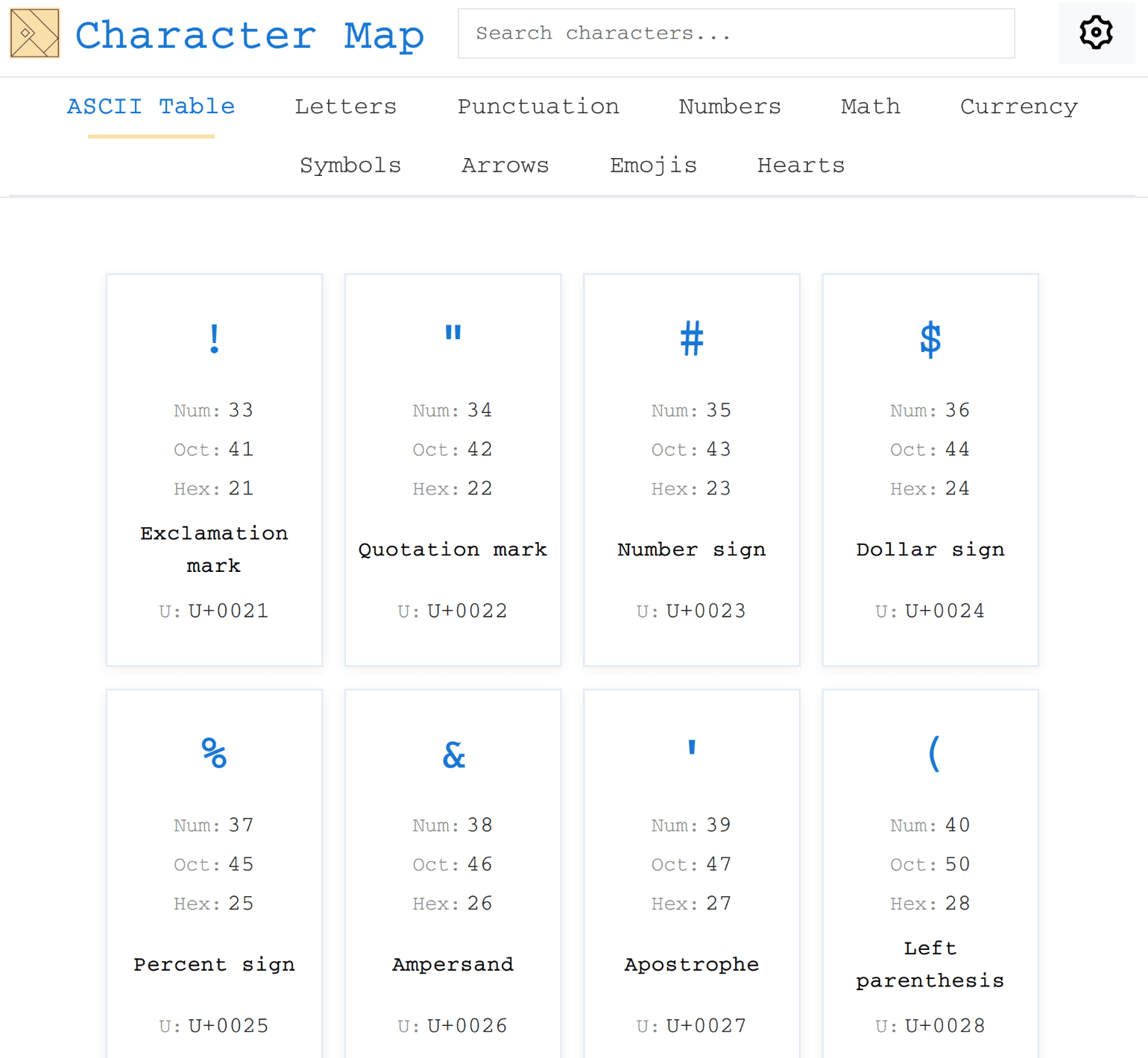
Task: Click the number sign glyph
Action: click(x=692, y=339)
